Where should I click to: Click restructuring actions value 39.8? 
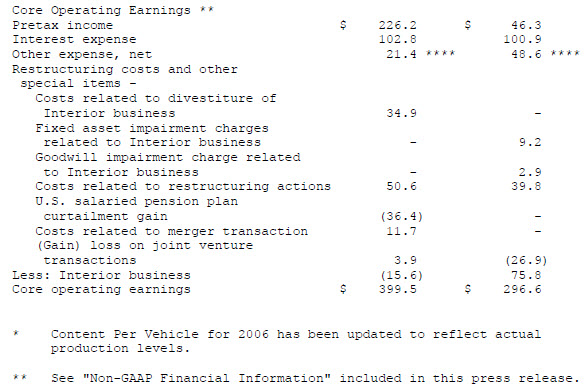coord(526,186)
